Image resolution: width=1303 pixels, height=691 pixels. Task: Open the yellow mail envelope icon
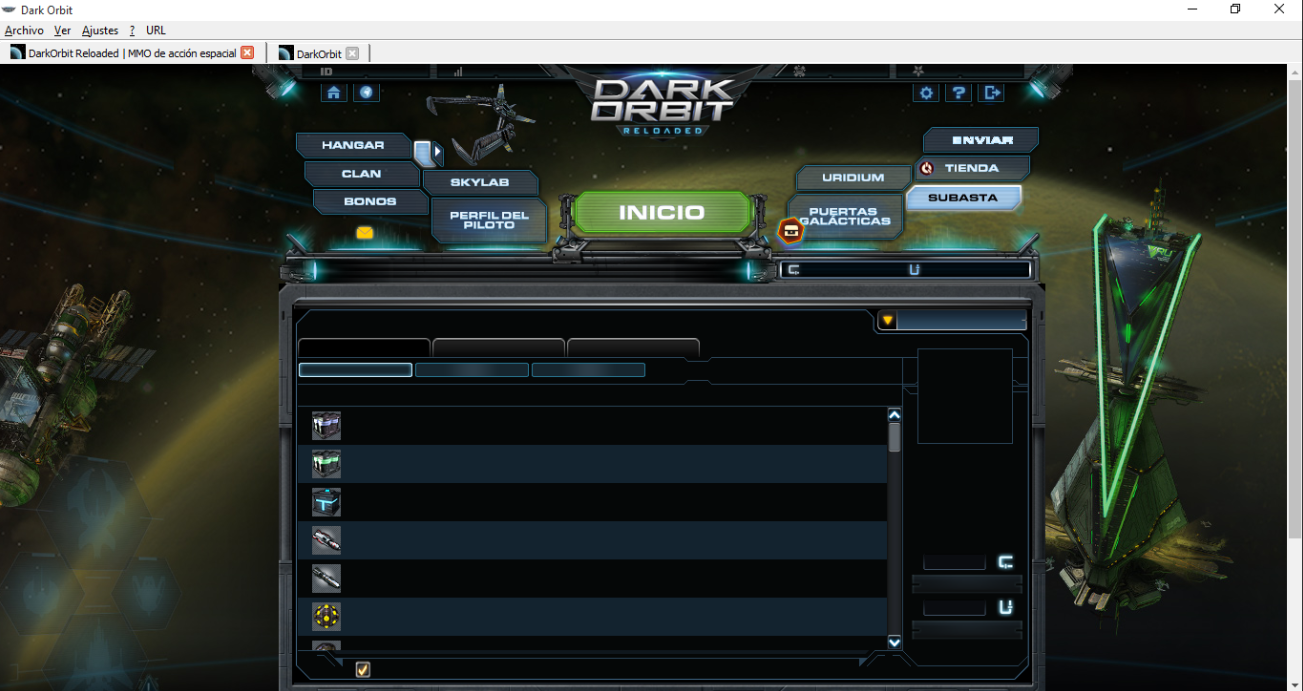pyautogui.click(x=365, y=232)
